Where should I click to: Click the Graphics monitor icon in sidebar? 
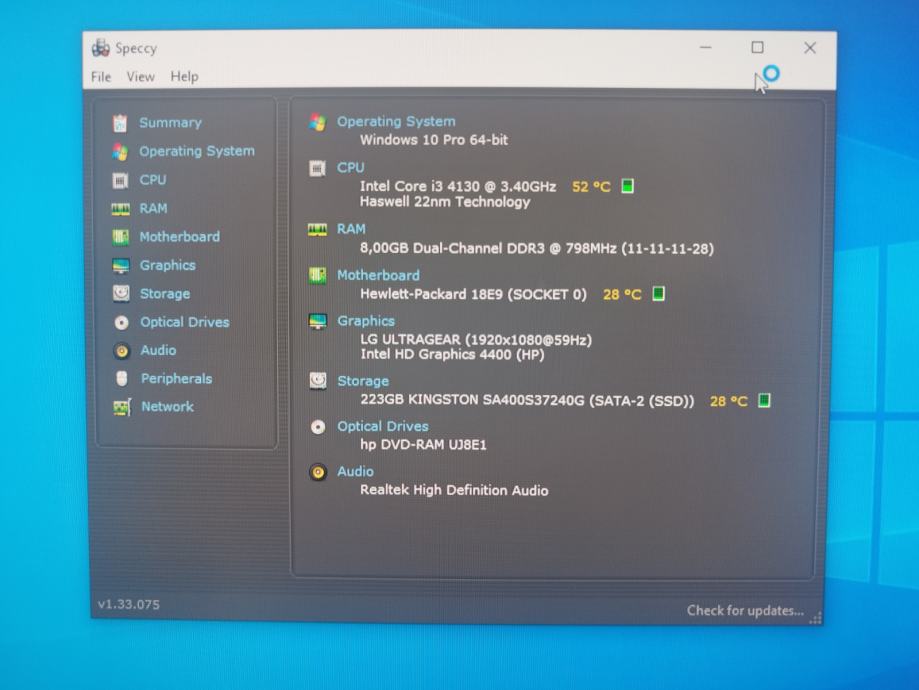[121, 266]
